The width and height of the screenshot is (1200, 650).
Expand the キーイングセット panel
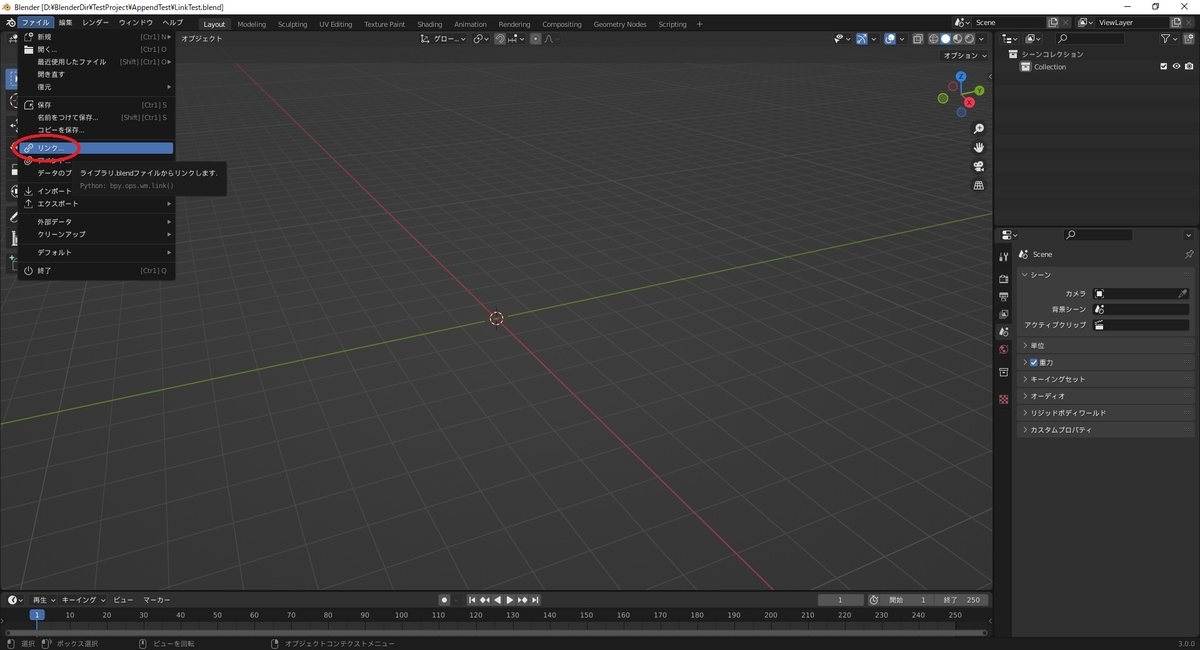(1105, 379)
